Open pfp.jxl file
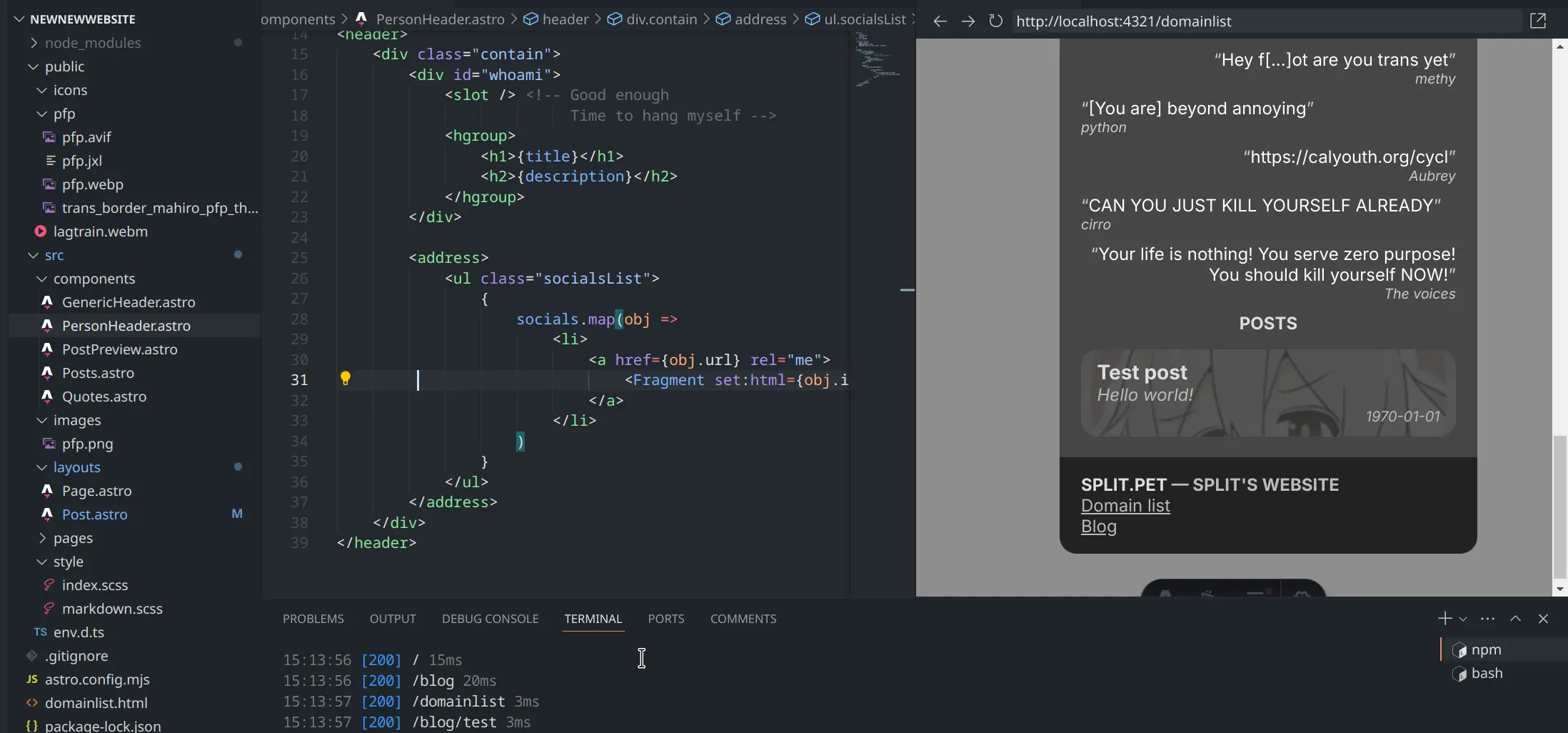This screenshot has width=1568, height=733. pyautogui.click(x=134, y=161)
